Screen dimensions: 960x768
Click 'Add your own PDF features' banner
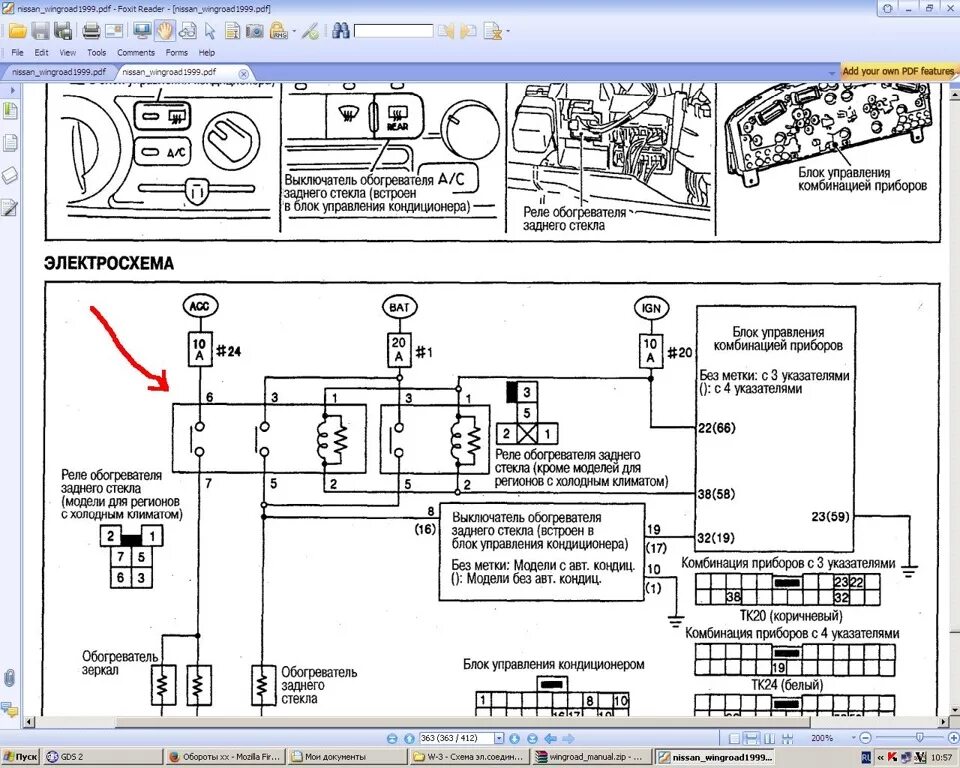click(x=898, y=71)
